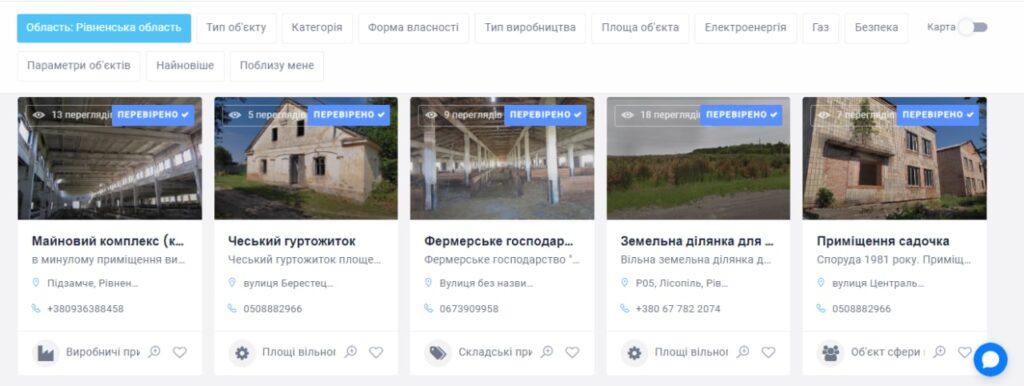Click the heart icon on Майновий комплекс card

(180, 352)
